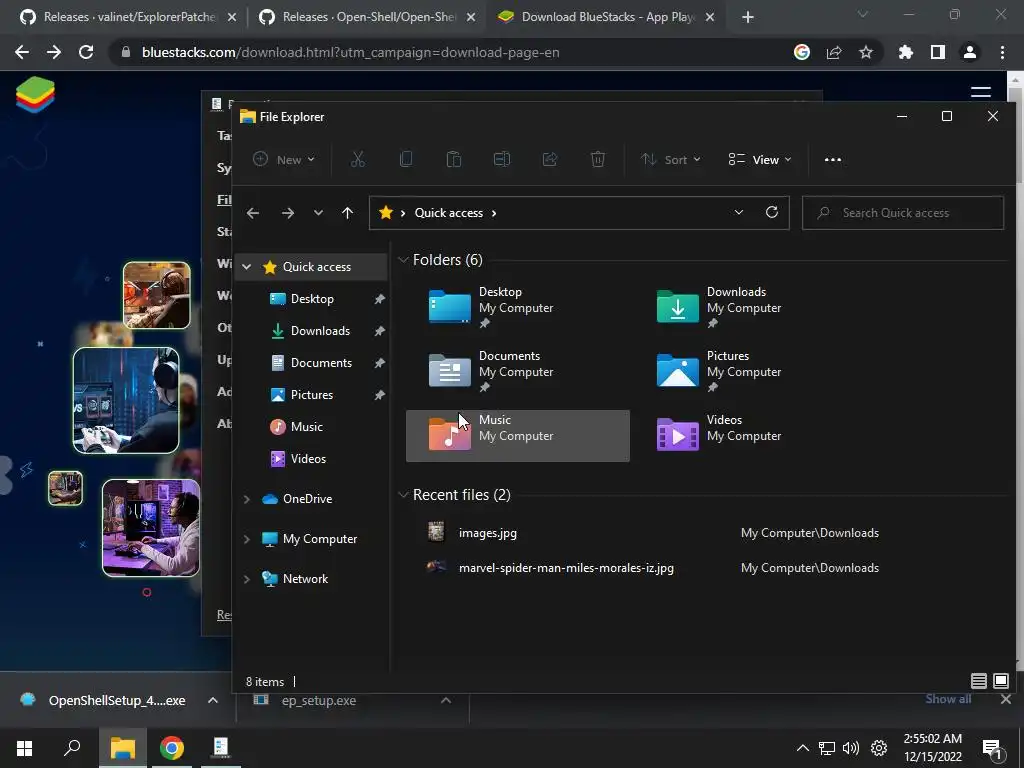
Task: Open the Desktop folder tile
Action: pyautogui.click(x=517, y=307)
